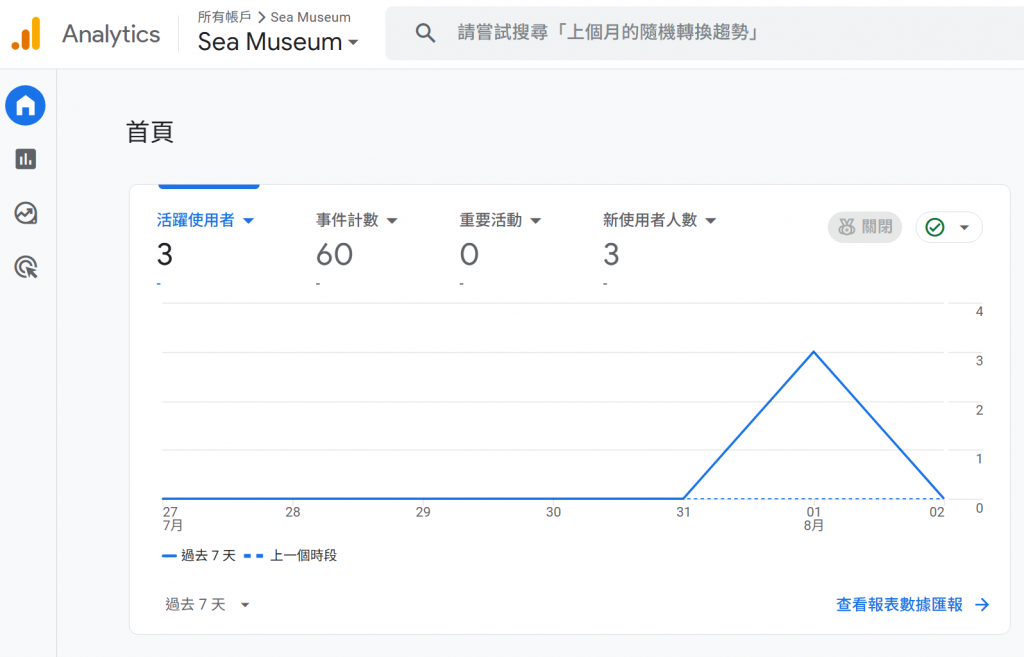
Task: Click the green checkmark status icon
Action: click(935, 228)
